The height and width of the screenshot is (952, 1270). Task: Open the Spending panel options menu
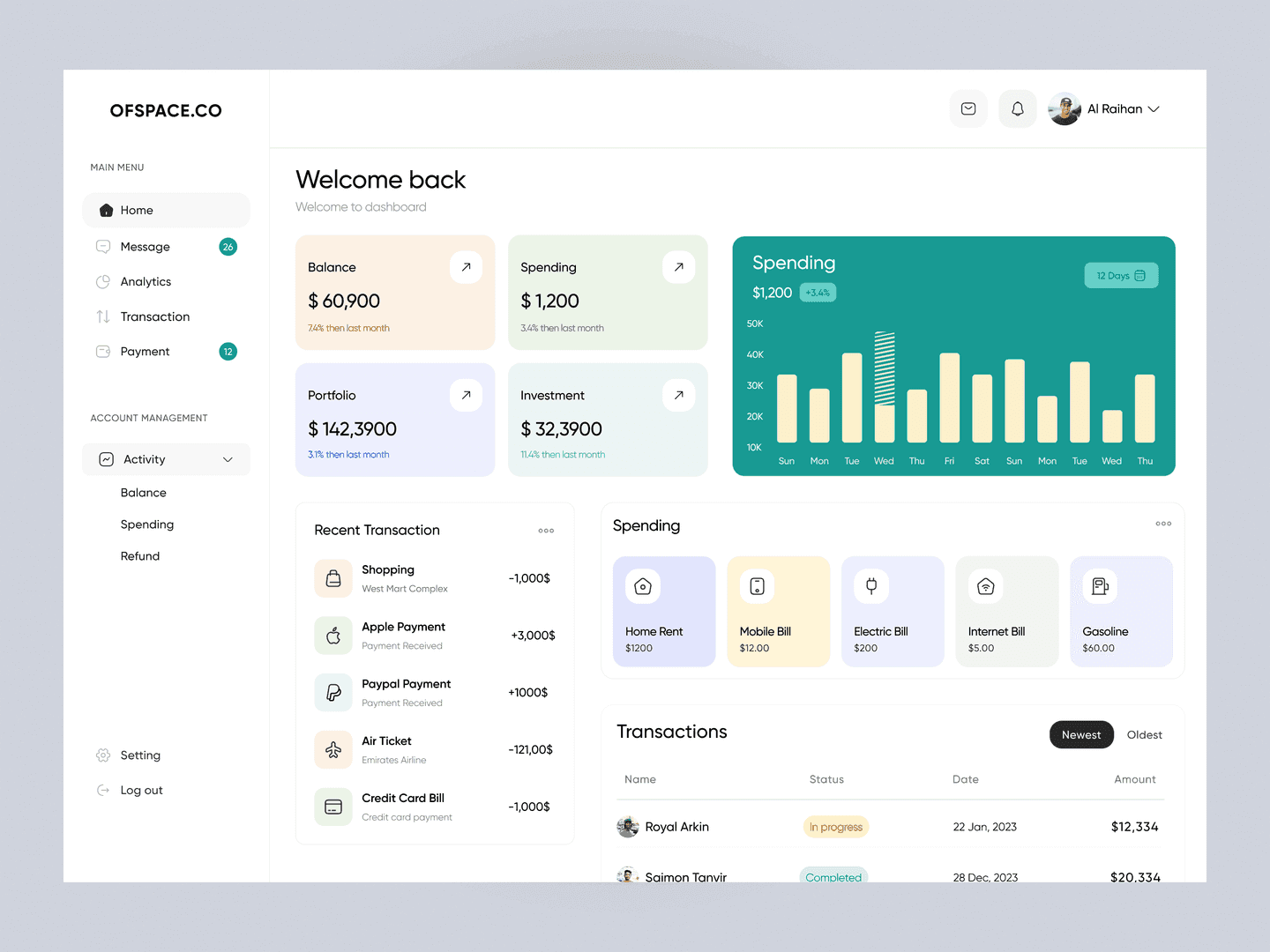click(x=1163, y=524)
